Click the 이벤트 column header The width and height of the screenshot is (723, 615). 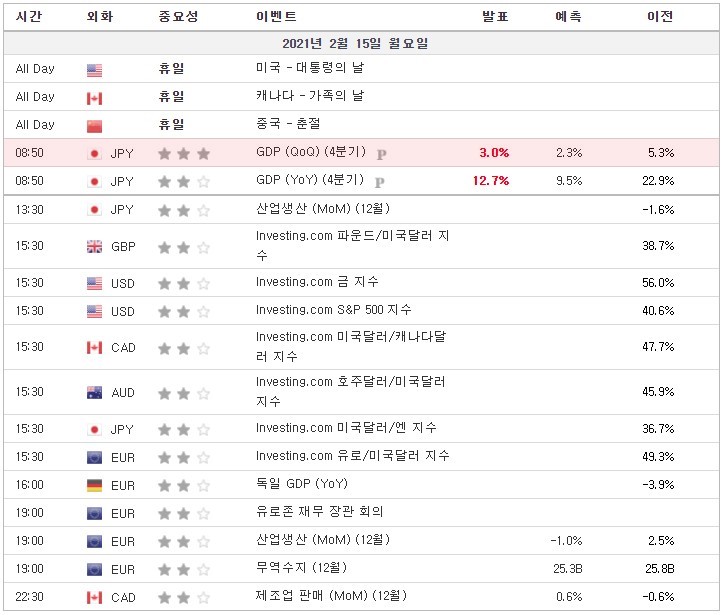pyautogui.click(x=276, y=17)
